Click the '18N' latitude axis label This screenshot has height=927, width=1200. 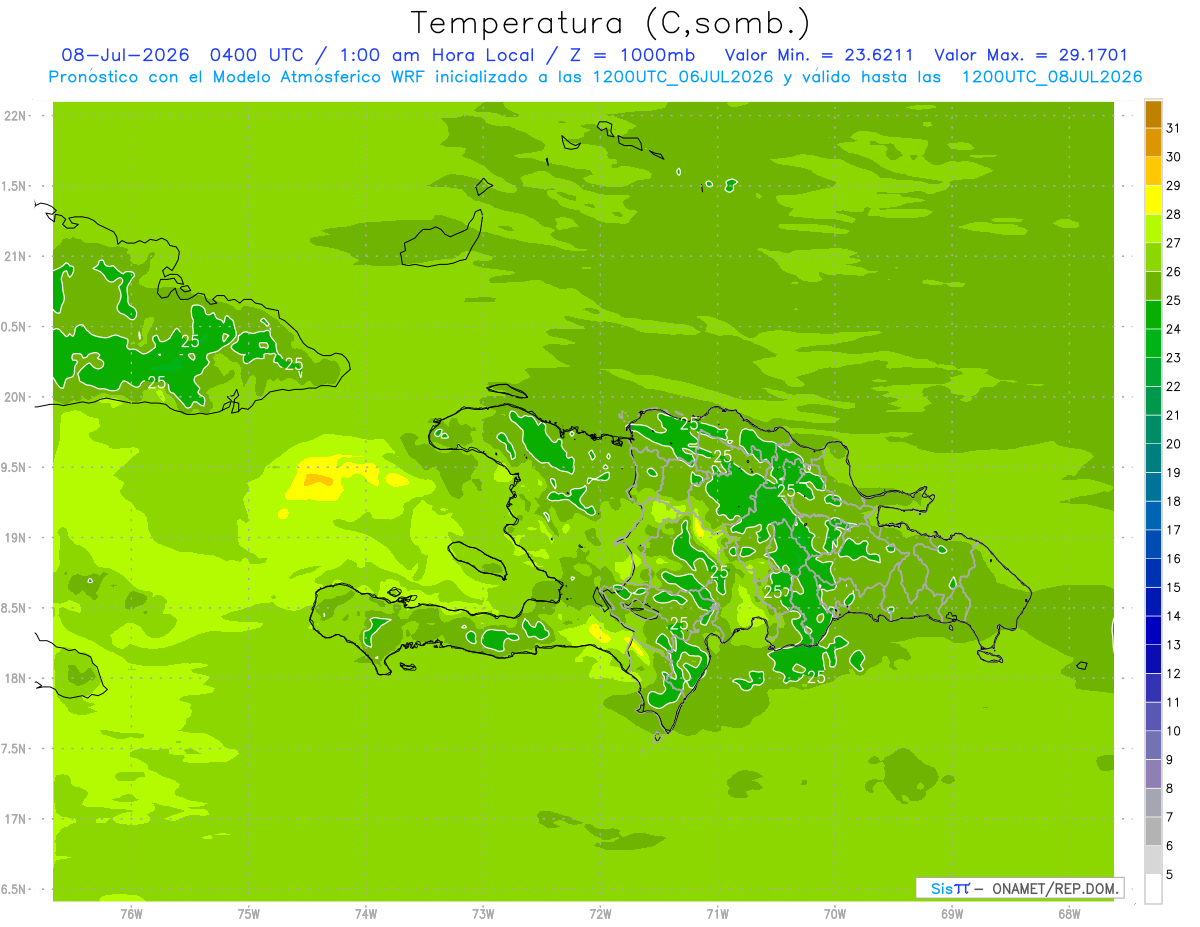15,678
